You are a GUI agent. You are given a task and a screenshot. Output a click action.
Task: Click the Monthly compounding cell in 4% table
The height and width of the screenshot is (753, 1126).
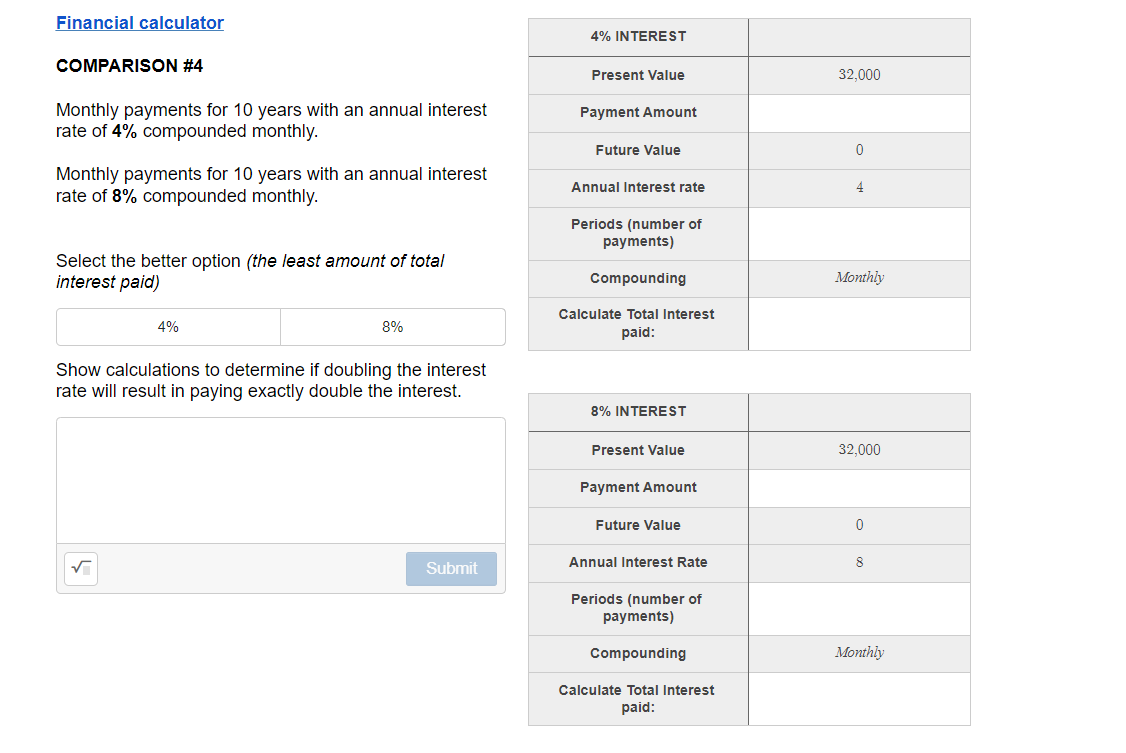tap(858, 278)
